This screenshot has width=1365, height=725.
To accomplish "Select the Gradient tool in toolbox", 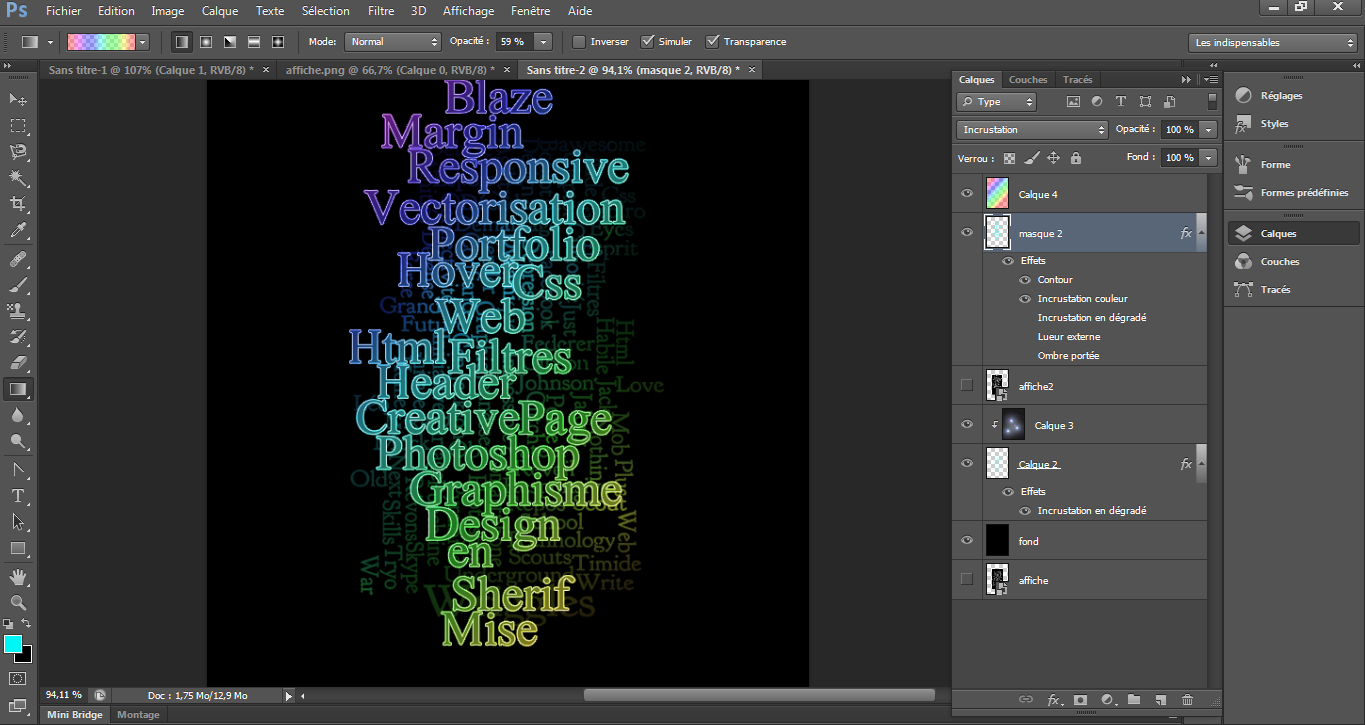I will (18, 389).
